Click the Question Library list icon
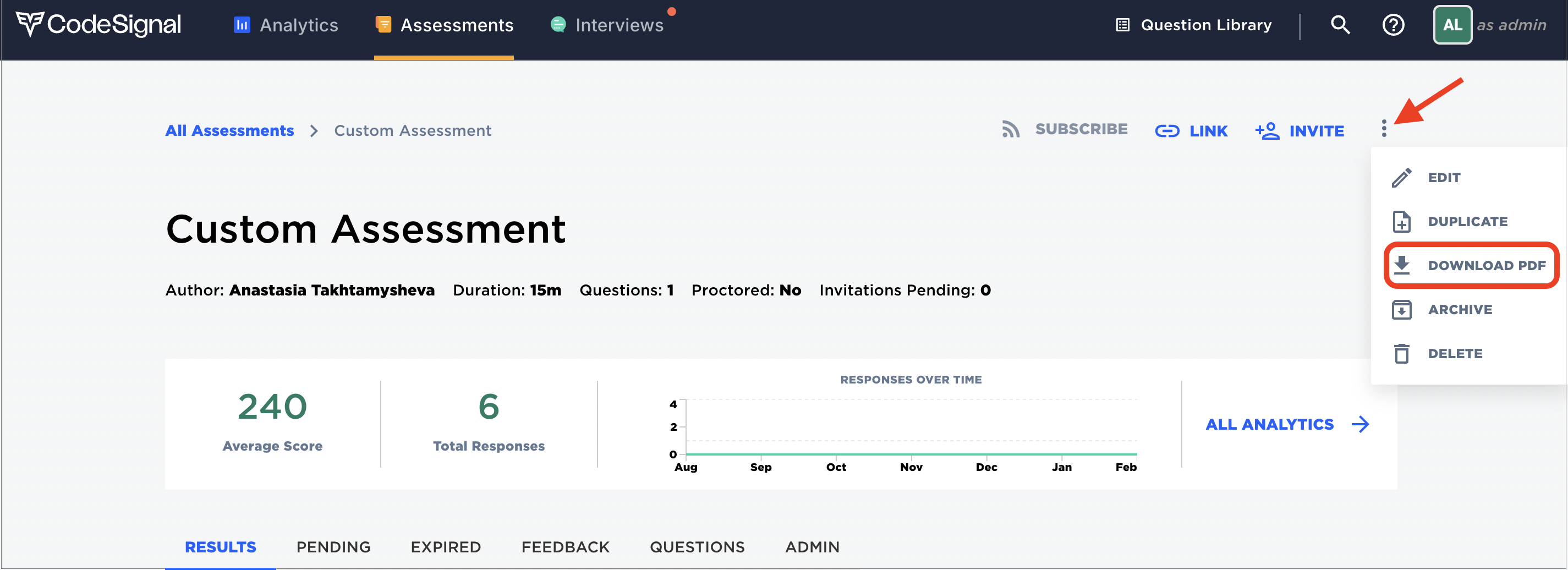The width and height of the screenshot is (1568, 570). 1122,25
